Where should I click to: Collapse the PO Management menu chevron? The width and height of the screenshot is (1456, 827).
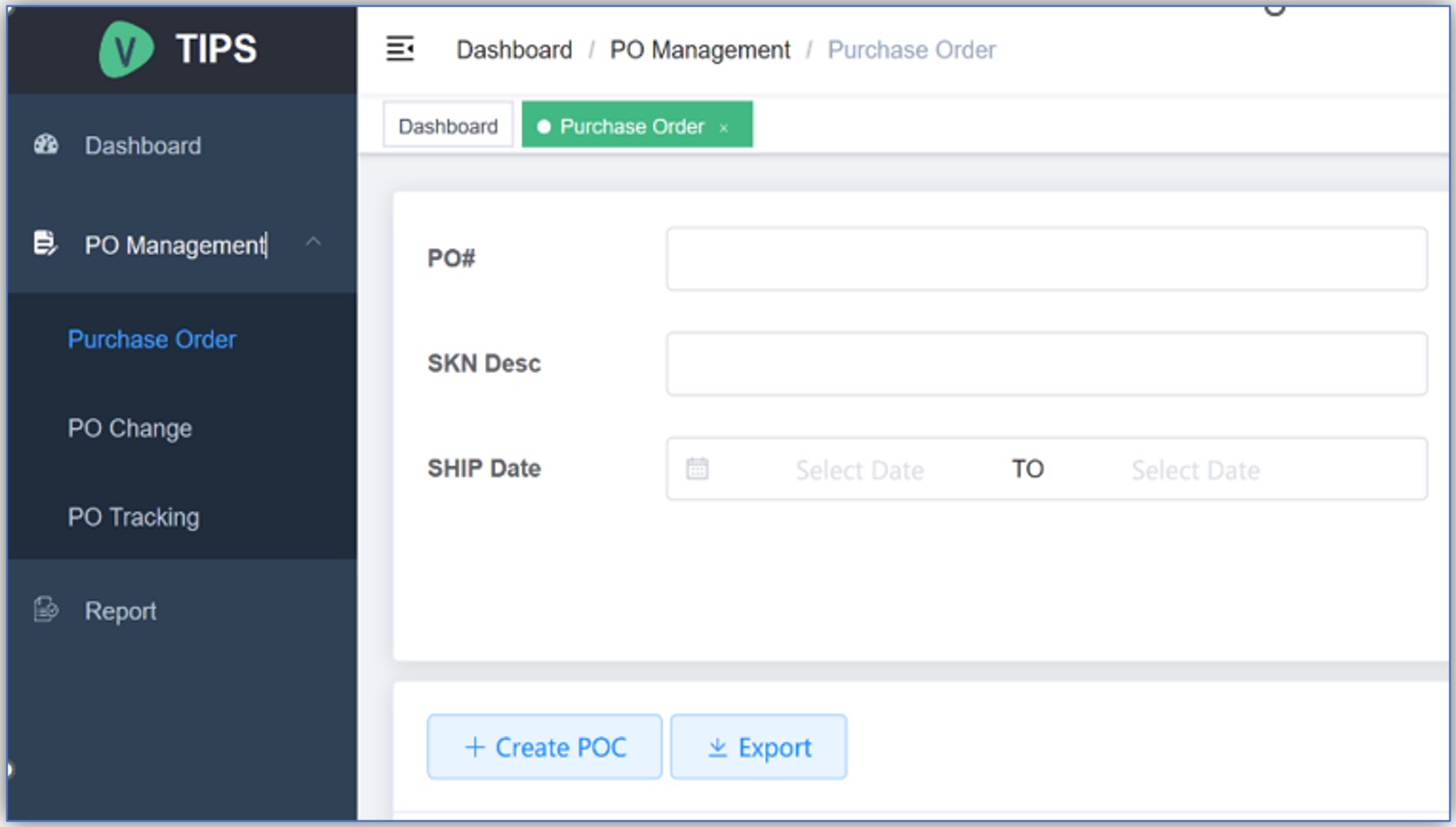tap(313, 242)
